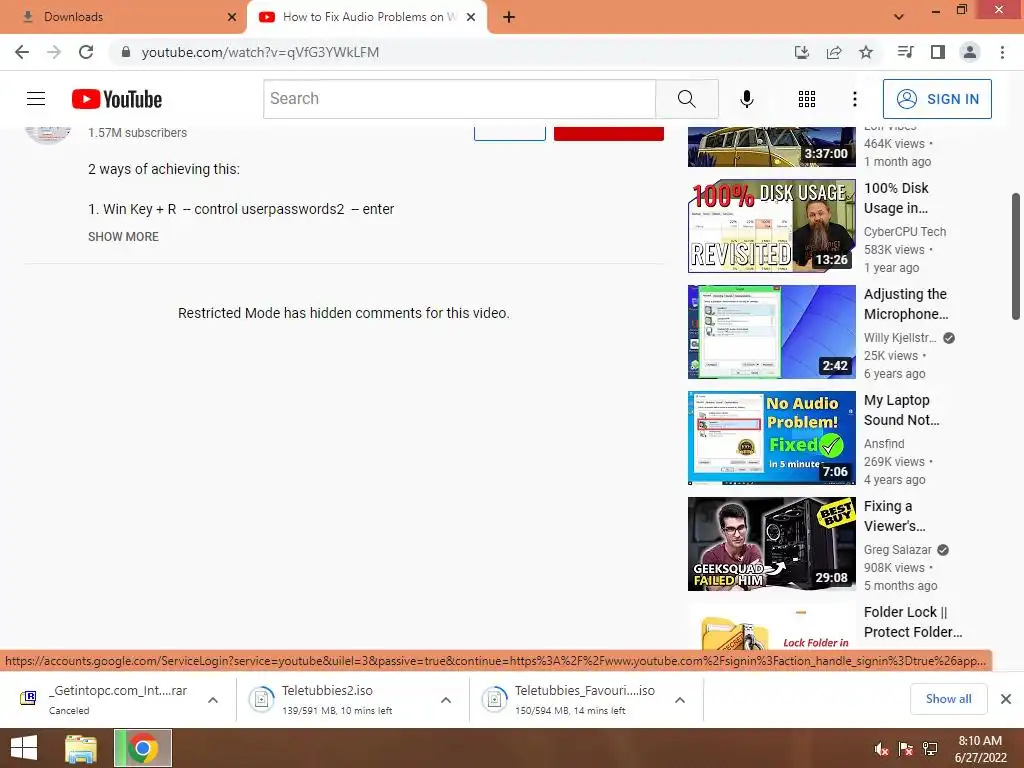This screenshot has height=768, width=1024.
Task: Expand the description with SHOW MORE
Action: (123, 236)
